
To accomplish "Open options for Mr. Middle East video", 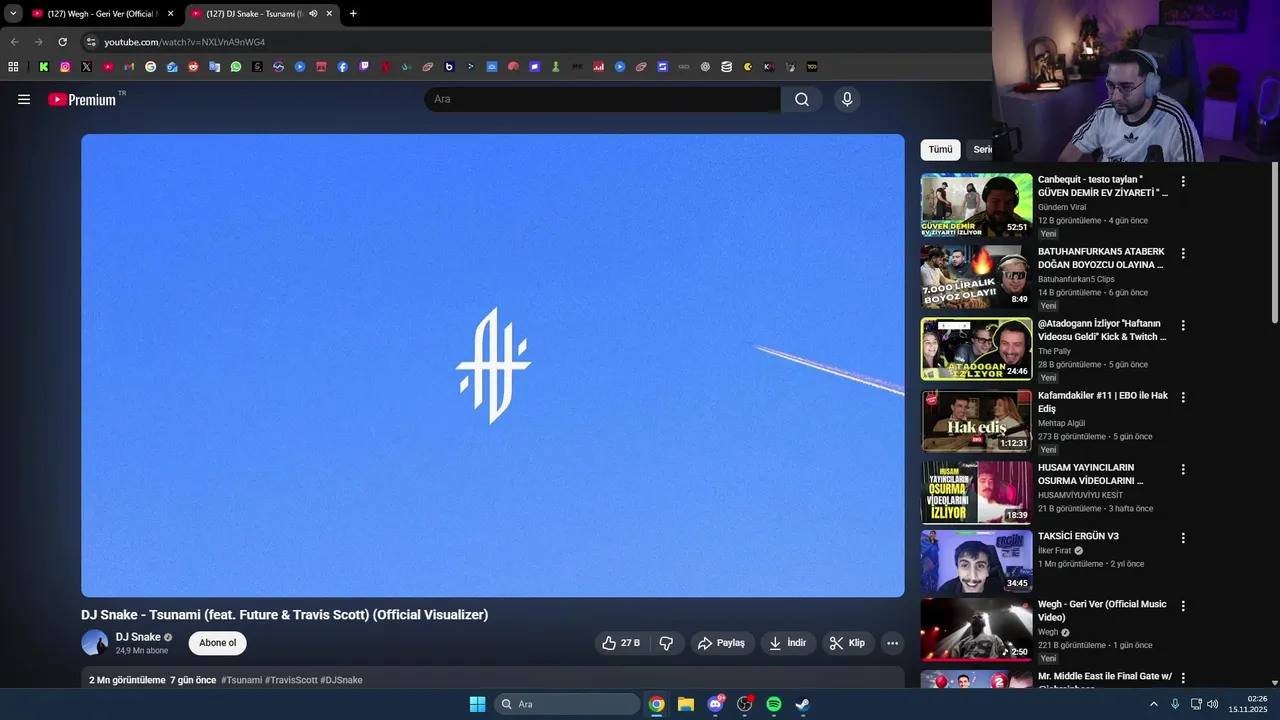I will 1183,678.
